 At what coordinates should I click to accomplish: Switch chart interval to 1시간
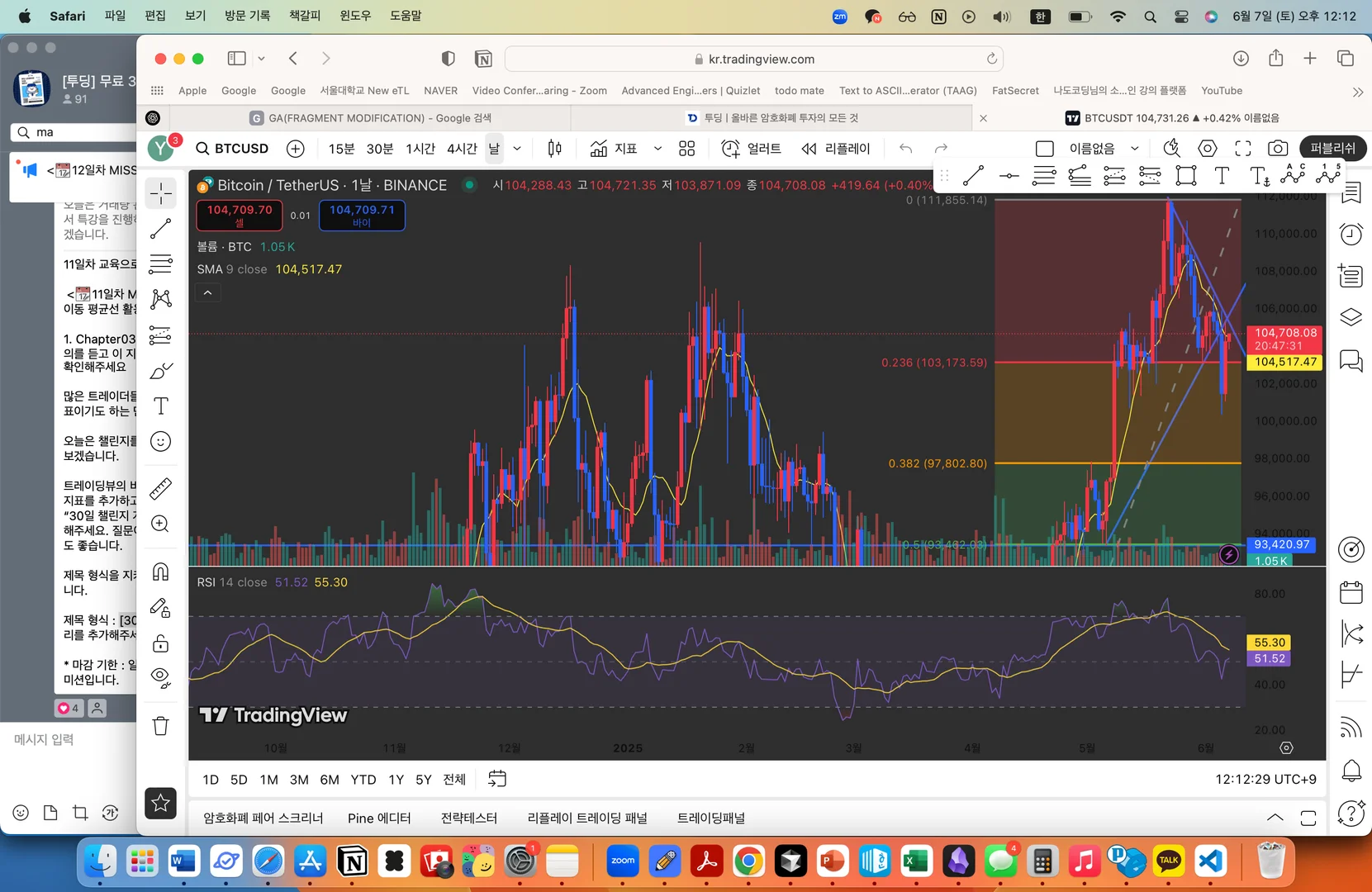(420, 149)
